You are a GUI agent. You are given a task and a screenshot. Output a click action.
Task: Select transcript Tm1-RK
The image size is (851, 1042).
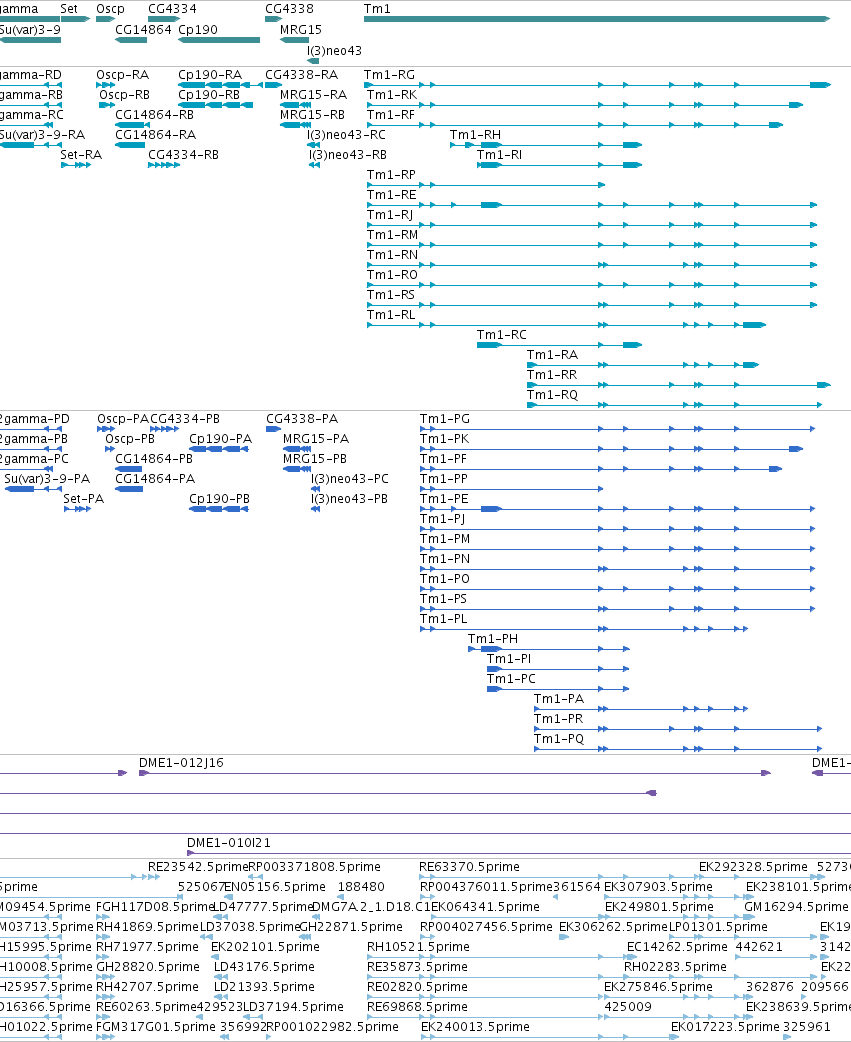pos(585,105)
